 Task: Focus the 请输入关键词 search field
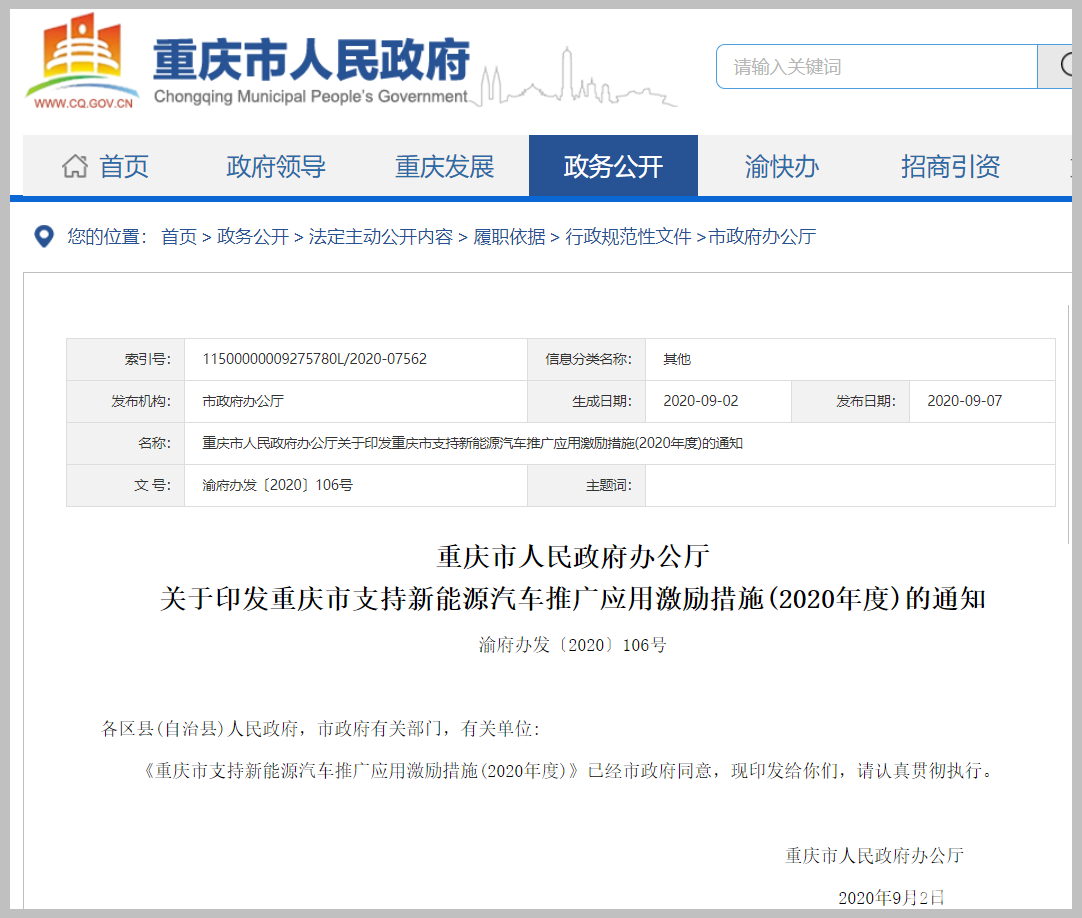(x=876, y=66)
